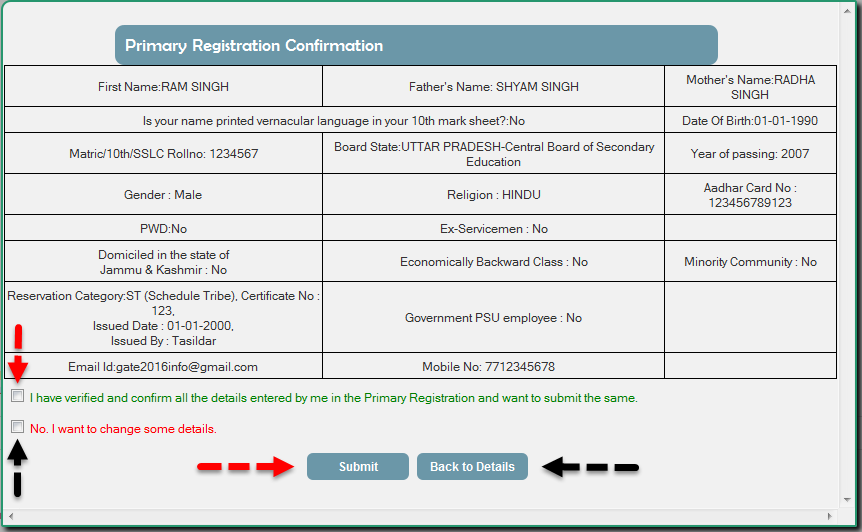Click the black dashed arrow beside Back to Details
Image resolution: width=862 pixels, height=532 pixels.
click(x=590, y=467)
